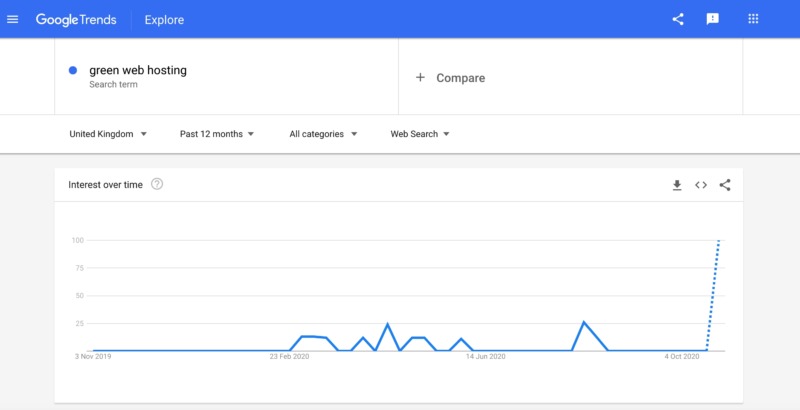
Task: Open the Interest over time help icon
Action: [x=157, y=184]
